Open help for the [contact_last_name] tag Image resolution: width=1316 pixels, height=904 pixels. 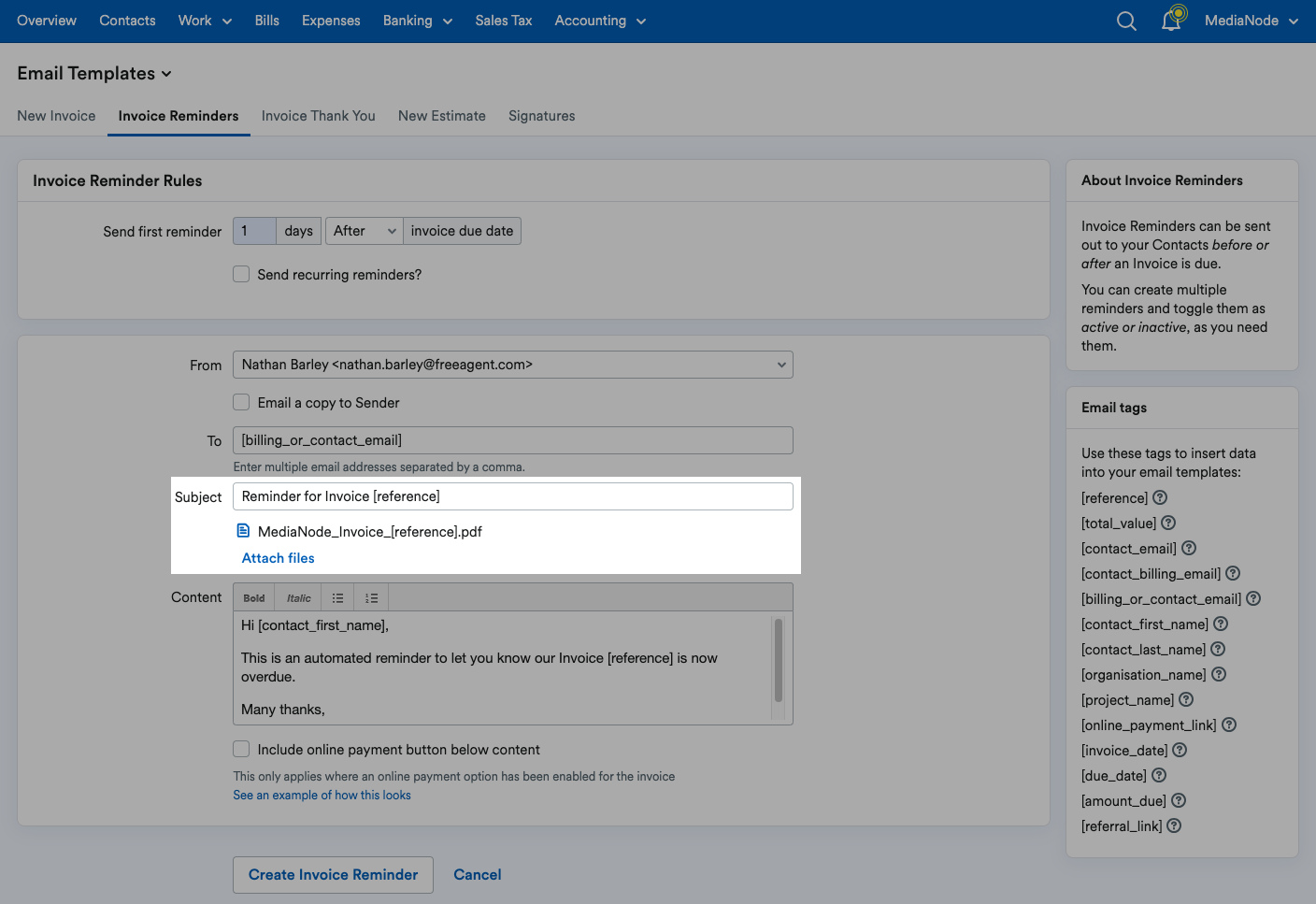pyautogui.click(x=1218, y=650)
